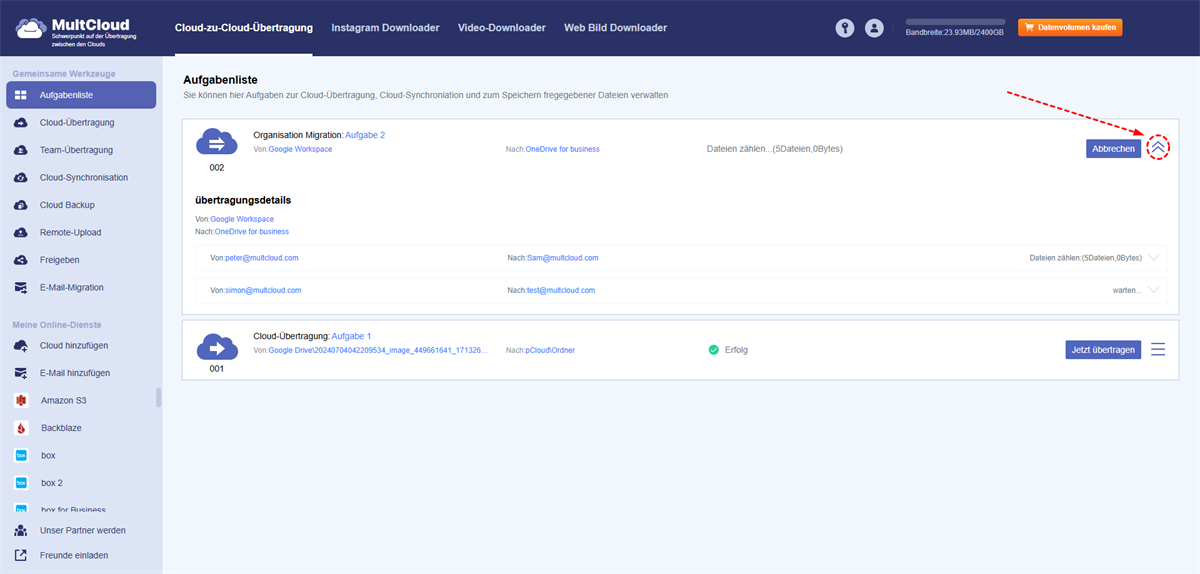The image size is (1200, 574).
Task: Open the hamburger menu for Aufgabe 1
Action: click(x=1158, y=350)
